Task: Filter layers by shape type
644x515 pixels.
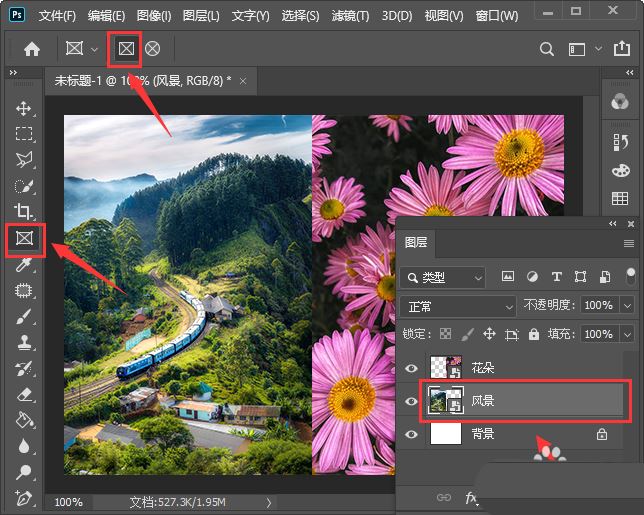Action: (x=580, y=277)
